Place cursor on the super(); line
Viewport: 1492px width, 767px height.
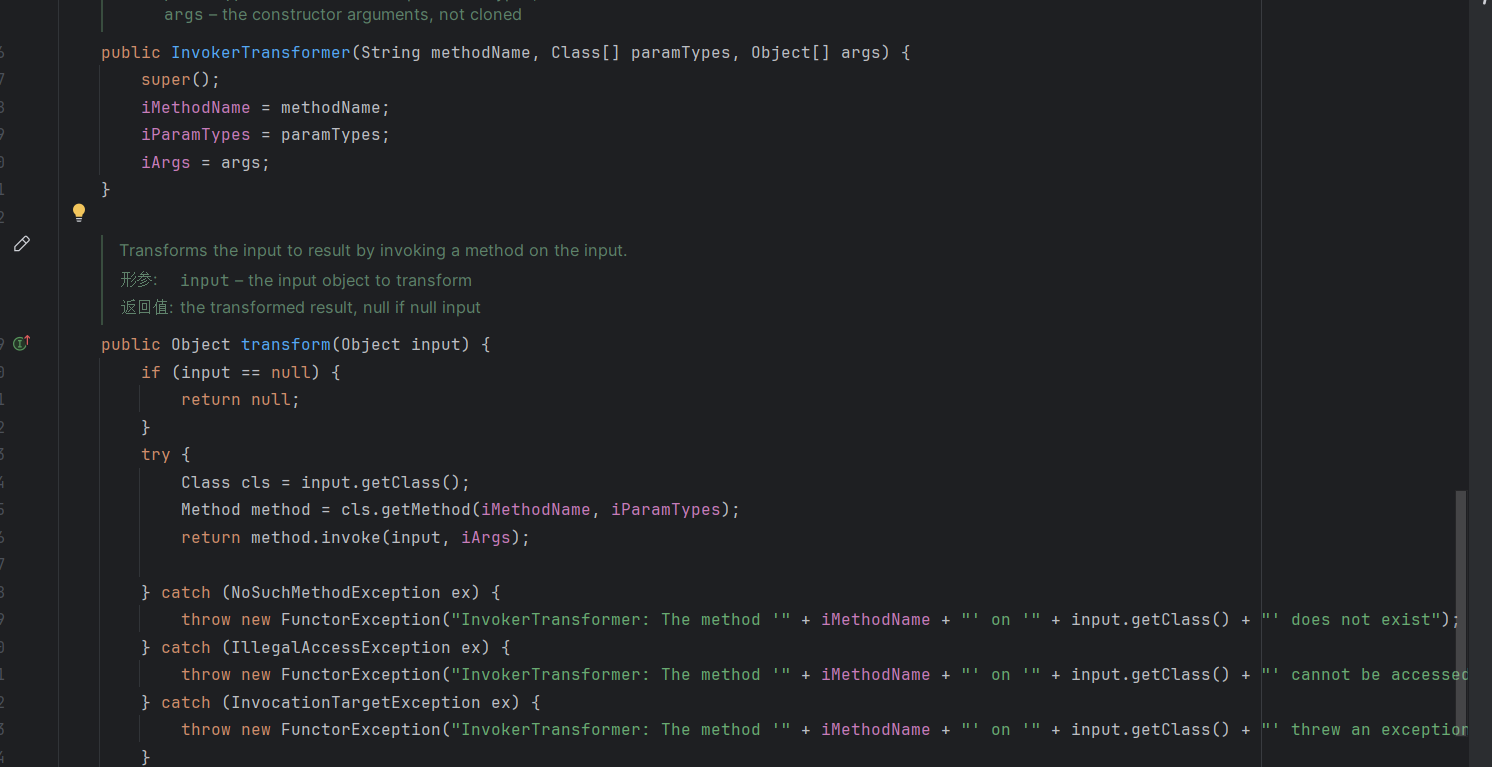[x=180, y=80]
